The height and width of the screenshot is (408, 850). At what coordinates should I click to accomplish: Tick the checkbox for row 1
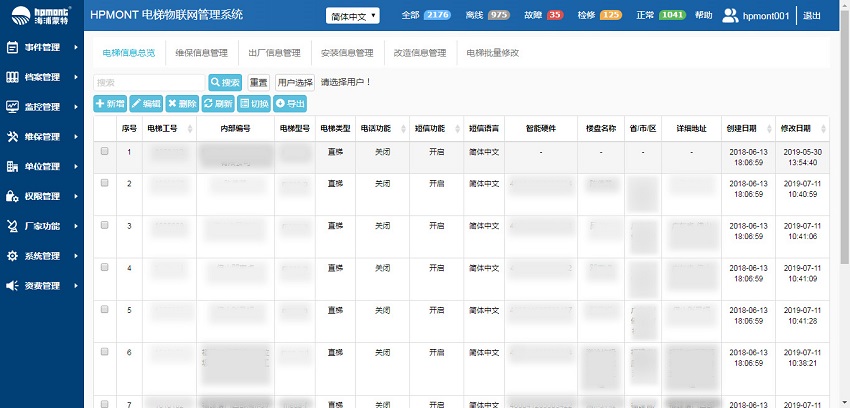tap(105, 152)
